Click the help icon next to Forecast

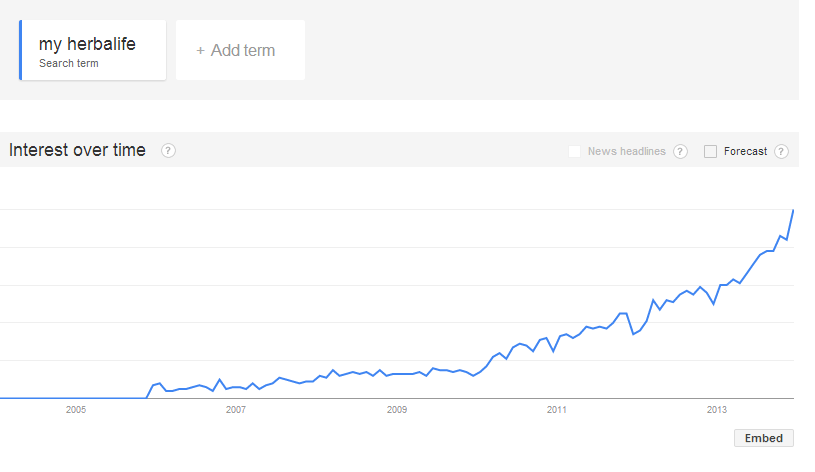[x=781, y=152]
